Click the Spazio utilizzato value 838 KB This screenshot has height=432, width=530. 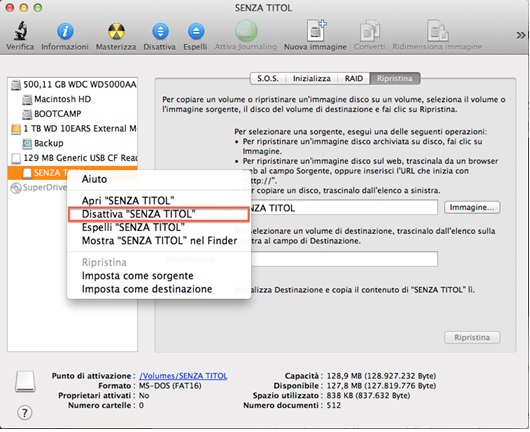pos(368,395)
